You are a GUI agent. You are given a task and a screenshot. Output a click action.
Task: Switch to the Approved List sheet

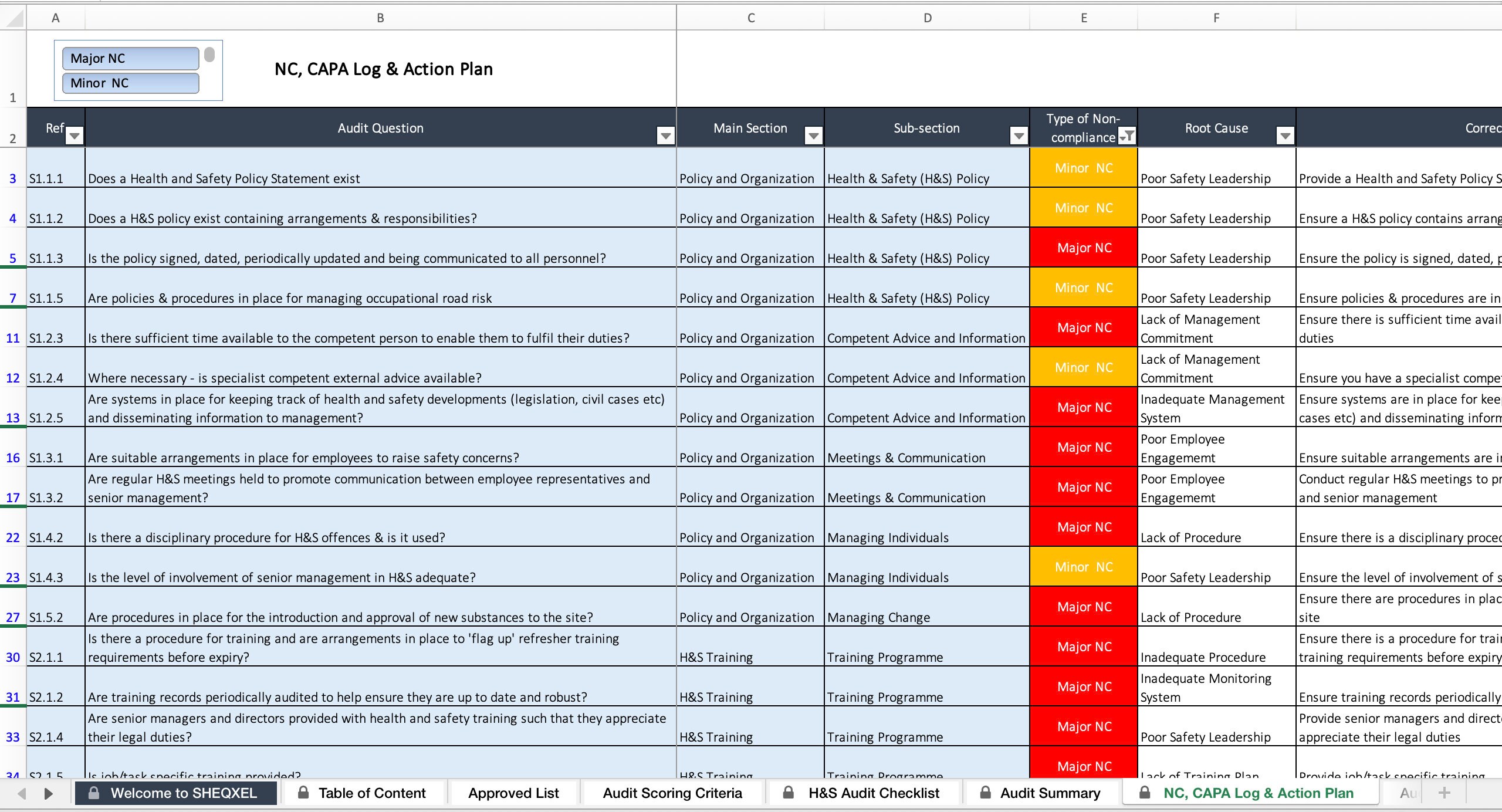[513, 793]
